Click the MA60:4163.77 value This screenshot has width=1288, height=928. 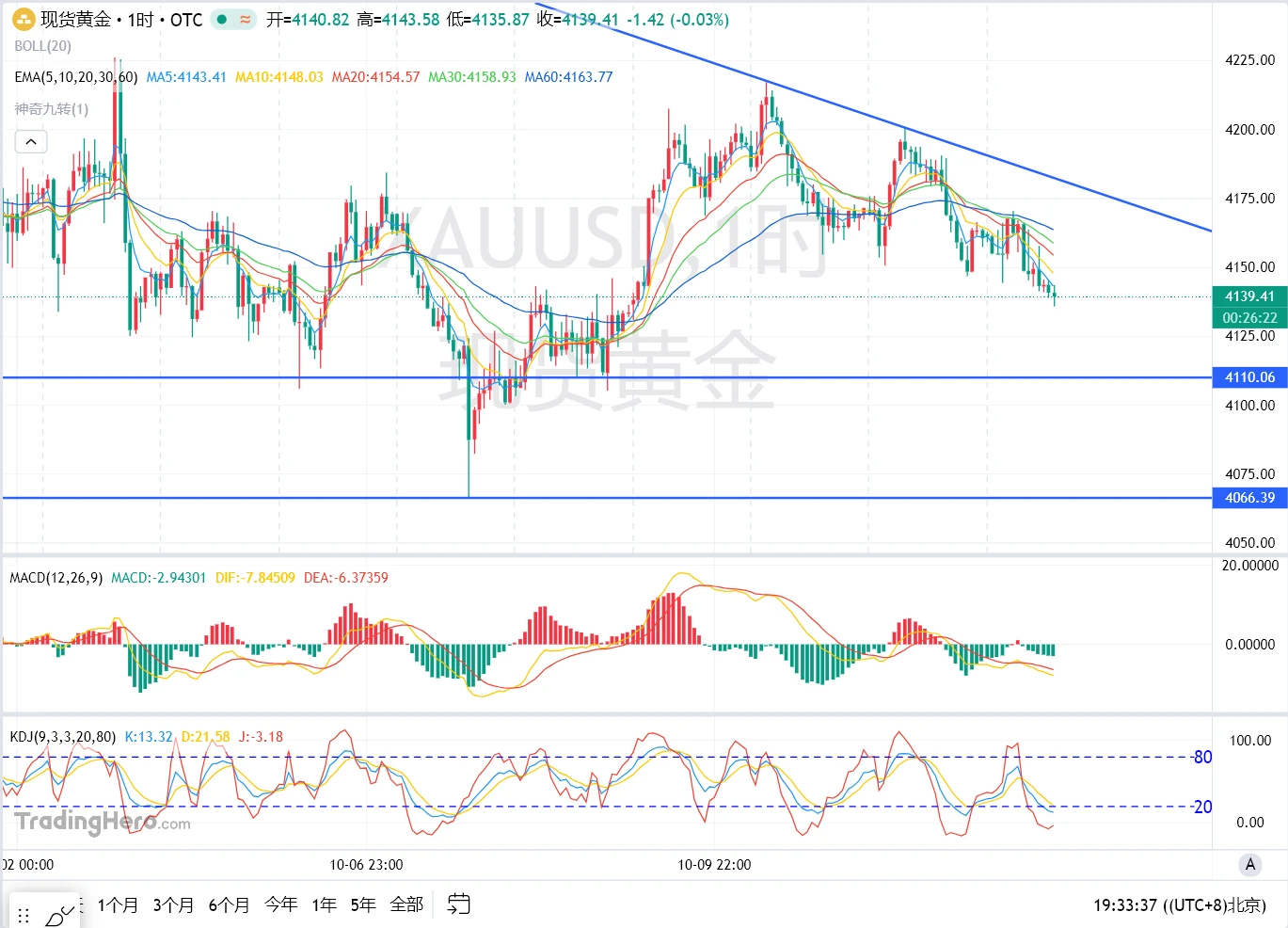[x=569, y=77]
